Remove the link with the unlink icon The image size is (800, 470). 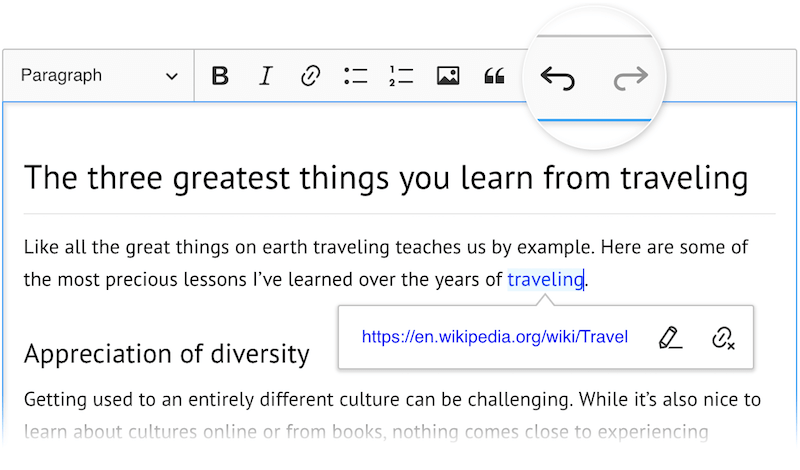tap(723, 337)
